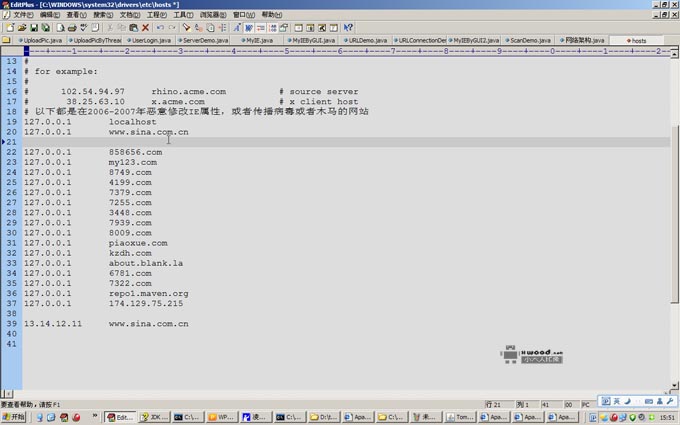Click the 开始 Start button on the taskbar
The image size is (680, 425).
14,417
